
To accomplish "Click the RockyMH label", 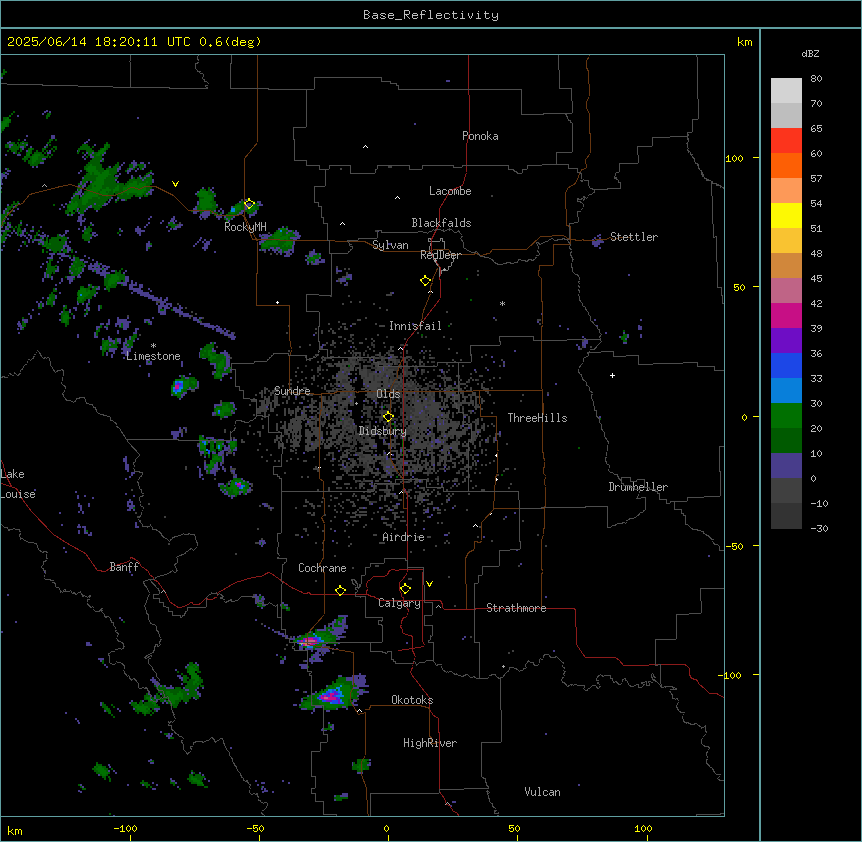I will [245, 227].
